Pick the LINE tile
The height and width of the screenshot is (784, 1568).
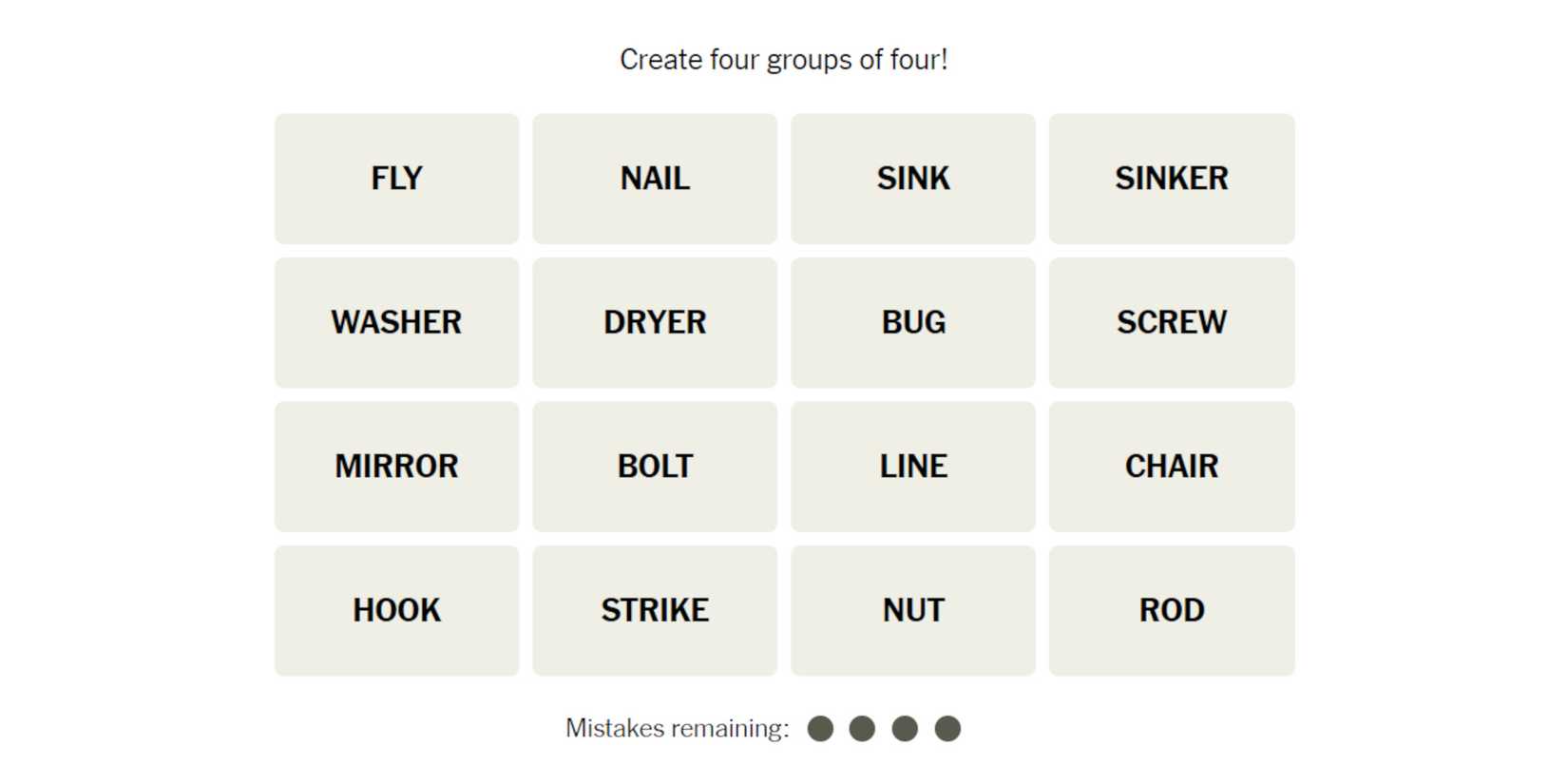912,467
